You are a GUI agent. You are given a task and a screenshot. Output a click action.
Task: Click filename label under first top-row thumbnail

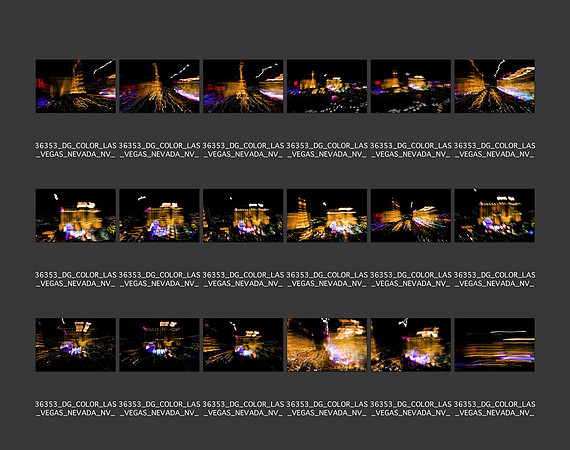pos(76,150)
